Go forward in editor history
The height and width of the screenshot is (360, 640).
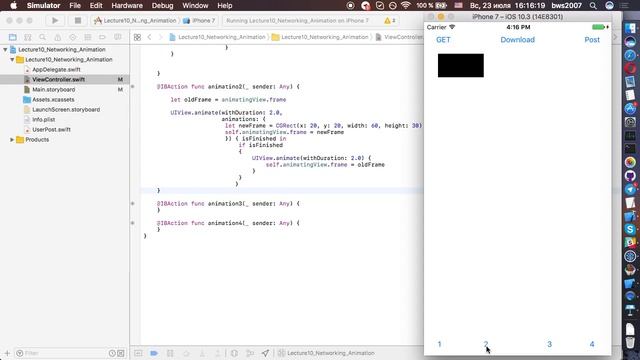coord(160,37)
